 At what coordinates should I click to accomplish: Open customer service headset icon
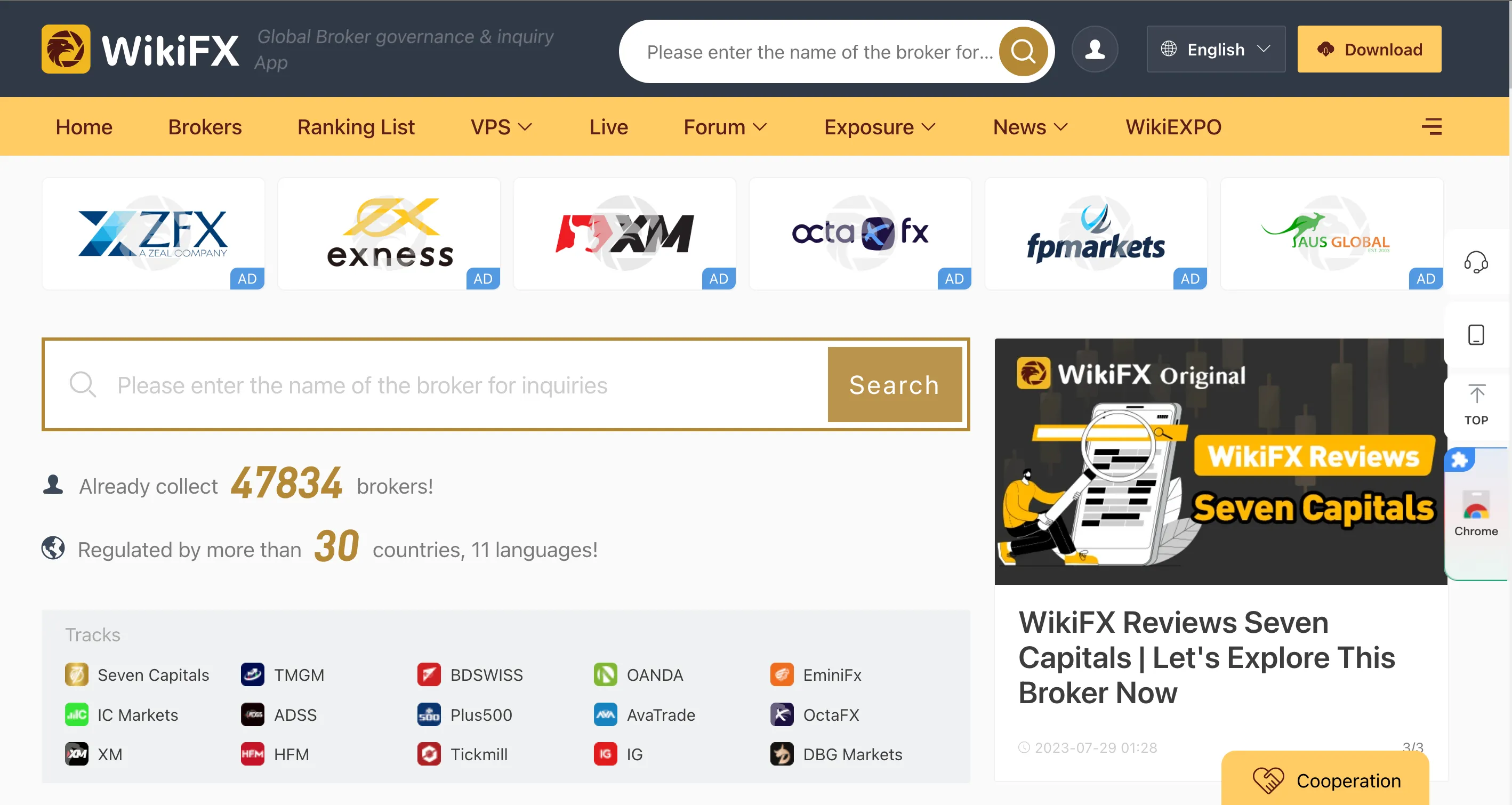1476,262
